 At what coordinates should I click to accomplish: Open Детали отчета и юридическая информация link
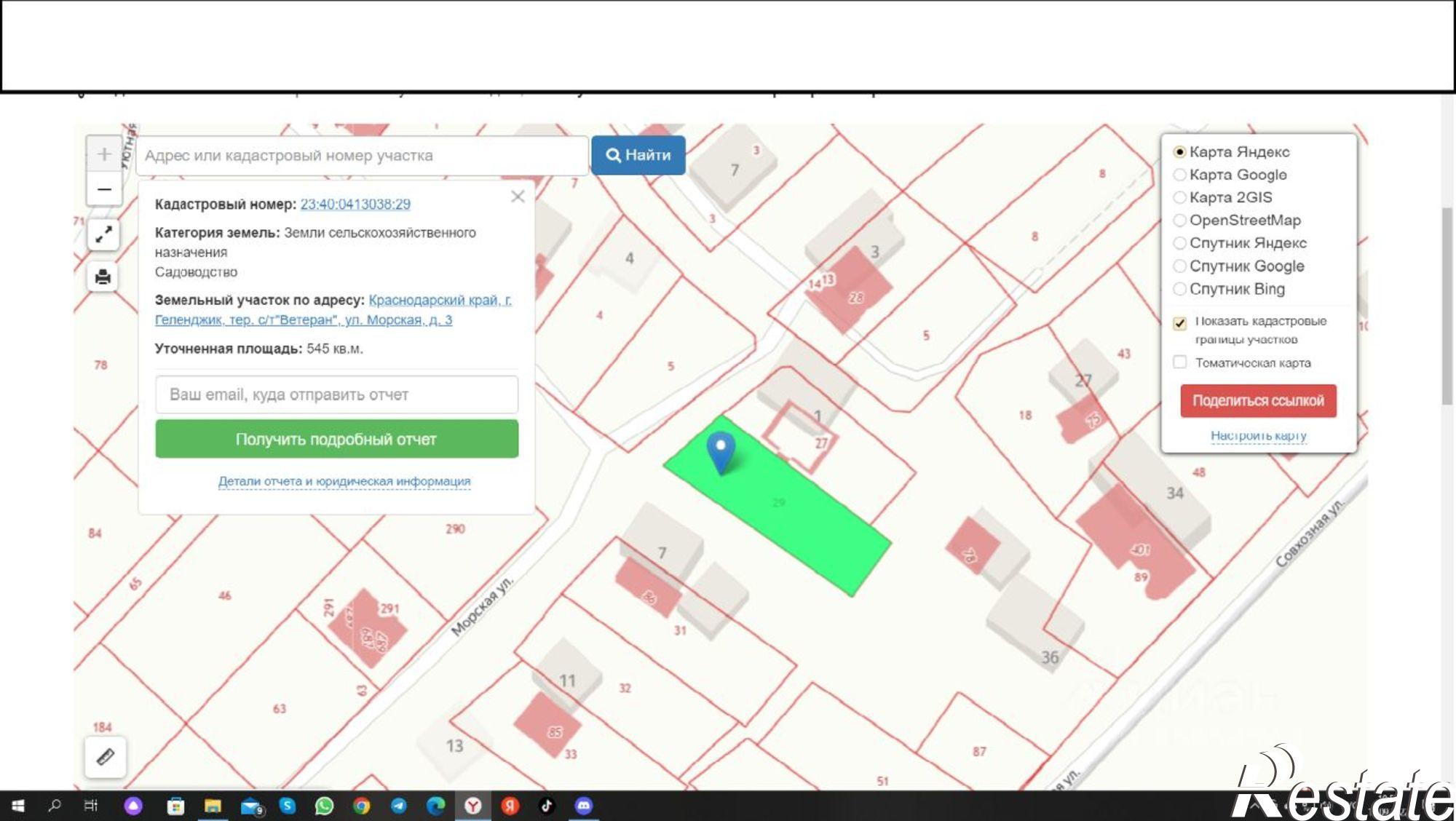pos(344,481)
